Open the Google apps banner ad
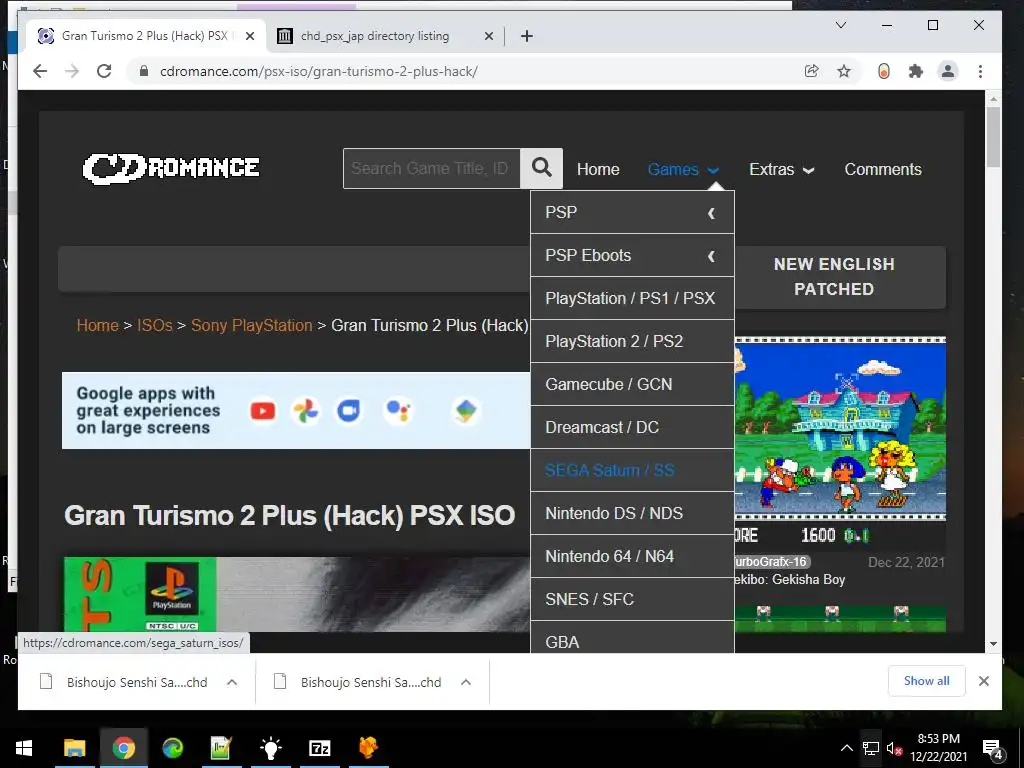This screenshot has width=1024, height=768. (296, 411)
